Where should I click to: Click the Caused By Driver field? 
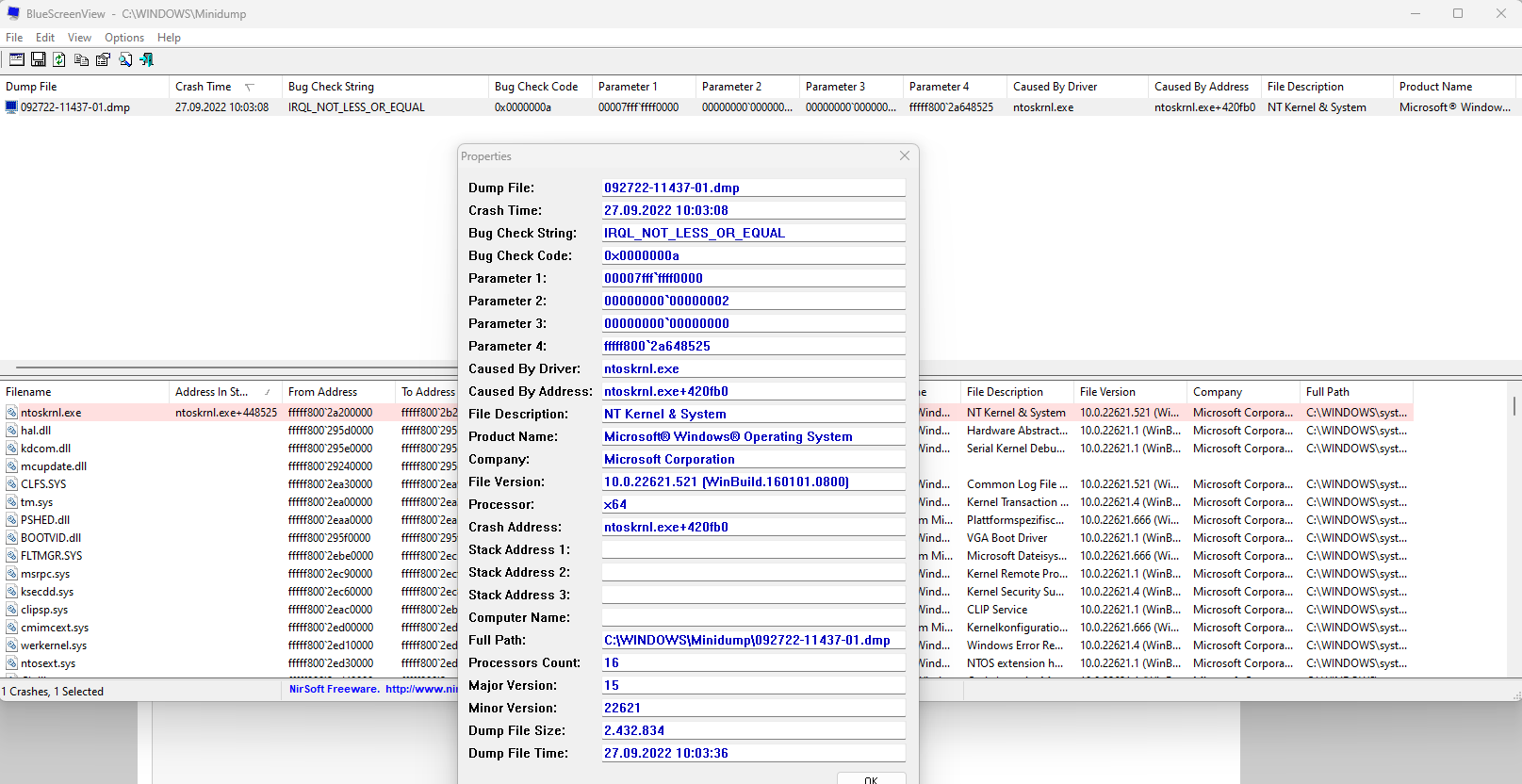753,368
